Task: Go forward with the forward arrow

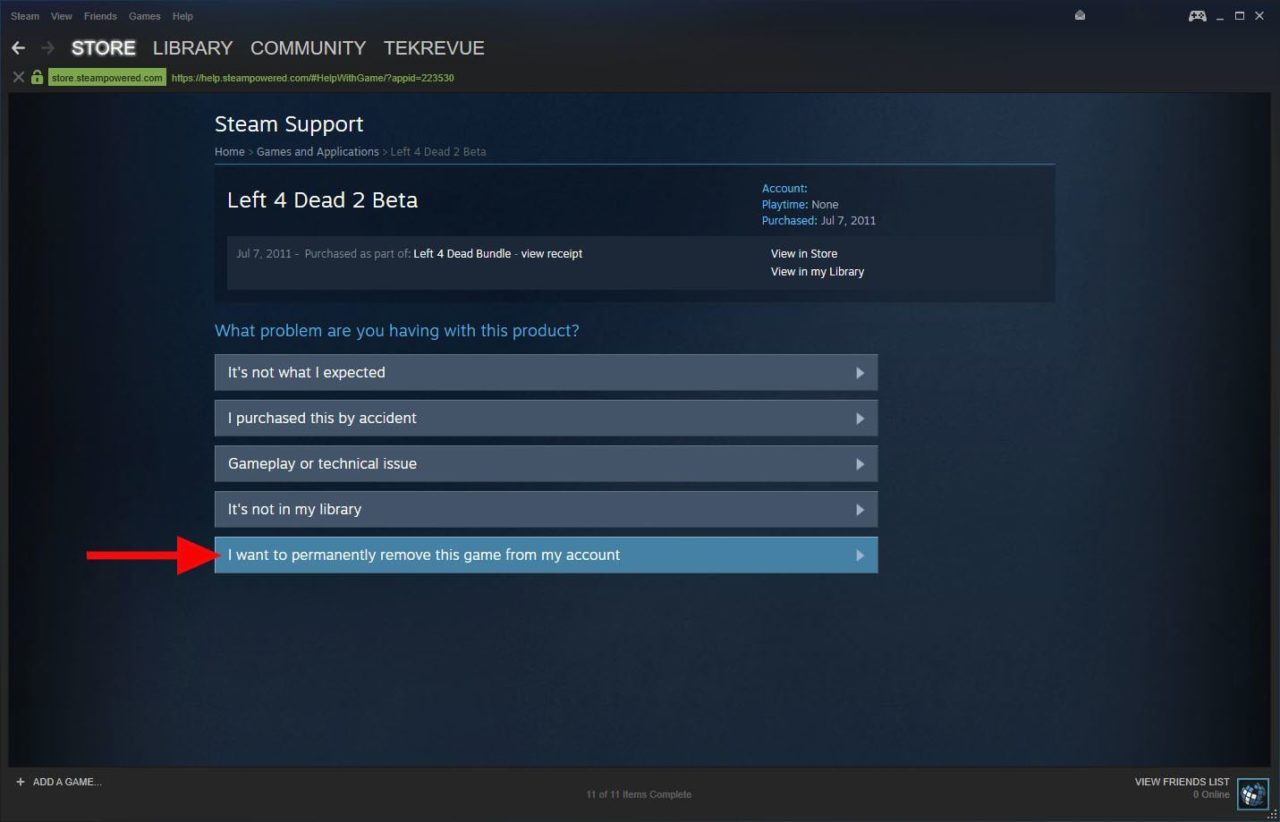Action: [47, 48]
